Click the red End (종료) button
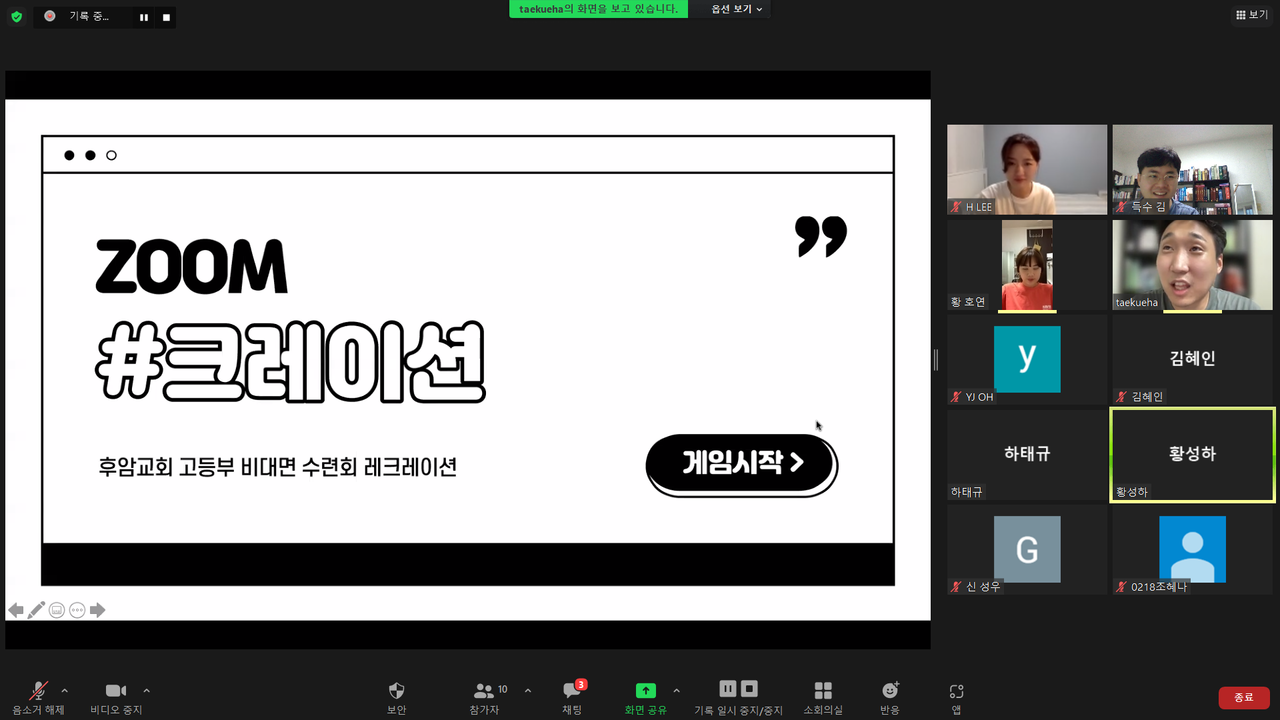The image size is (1280, 720). pyautogui.click(x=1243, y=697)
